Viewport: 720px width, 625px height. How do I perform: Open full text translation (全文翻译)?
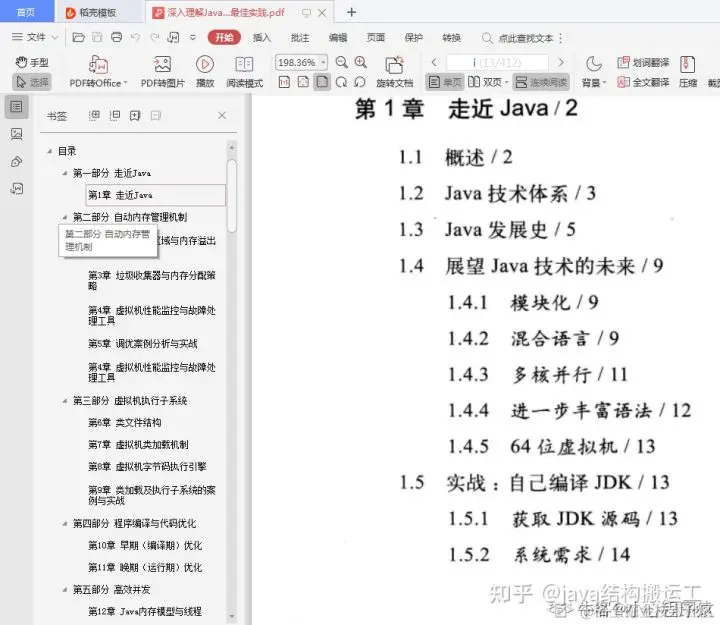tap(643, 82)
